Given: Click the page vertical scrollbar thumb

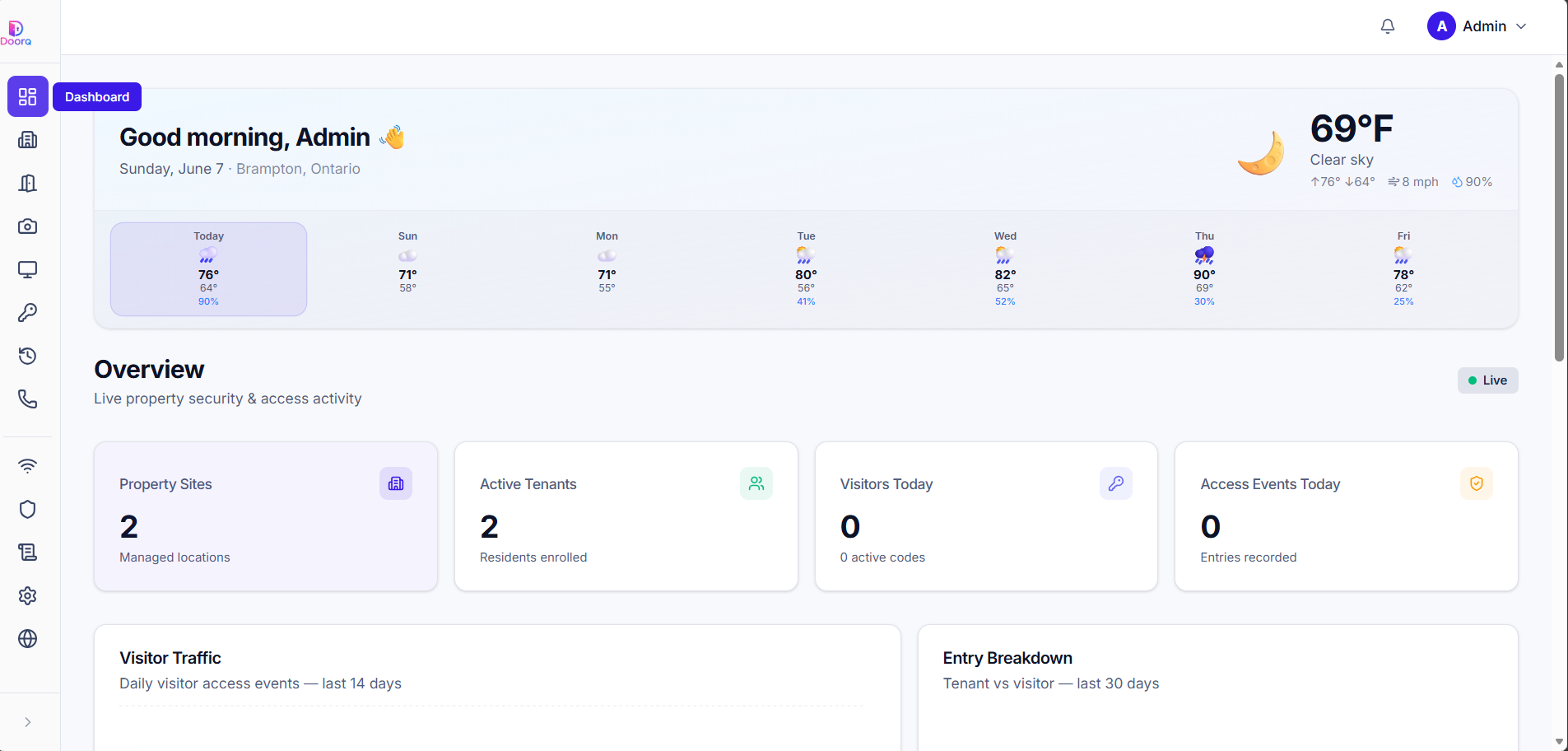Looking at the screenshot, I should click(x=1559, y=217).
